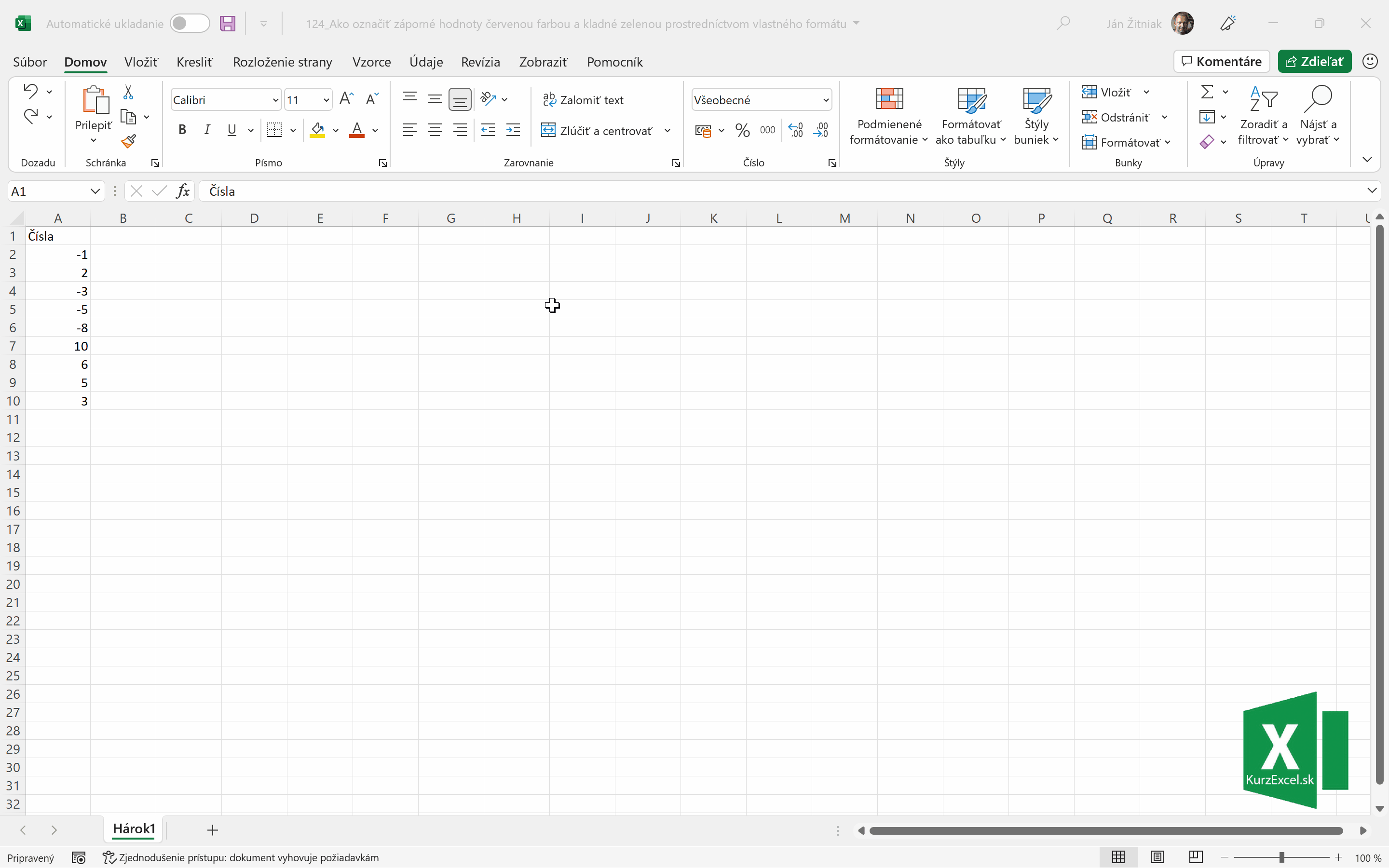This screenshot has width=1389, height=868.
Task: Switch to the Vložiť ribbon tab
Action: 141,61
